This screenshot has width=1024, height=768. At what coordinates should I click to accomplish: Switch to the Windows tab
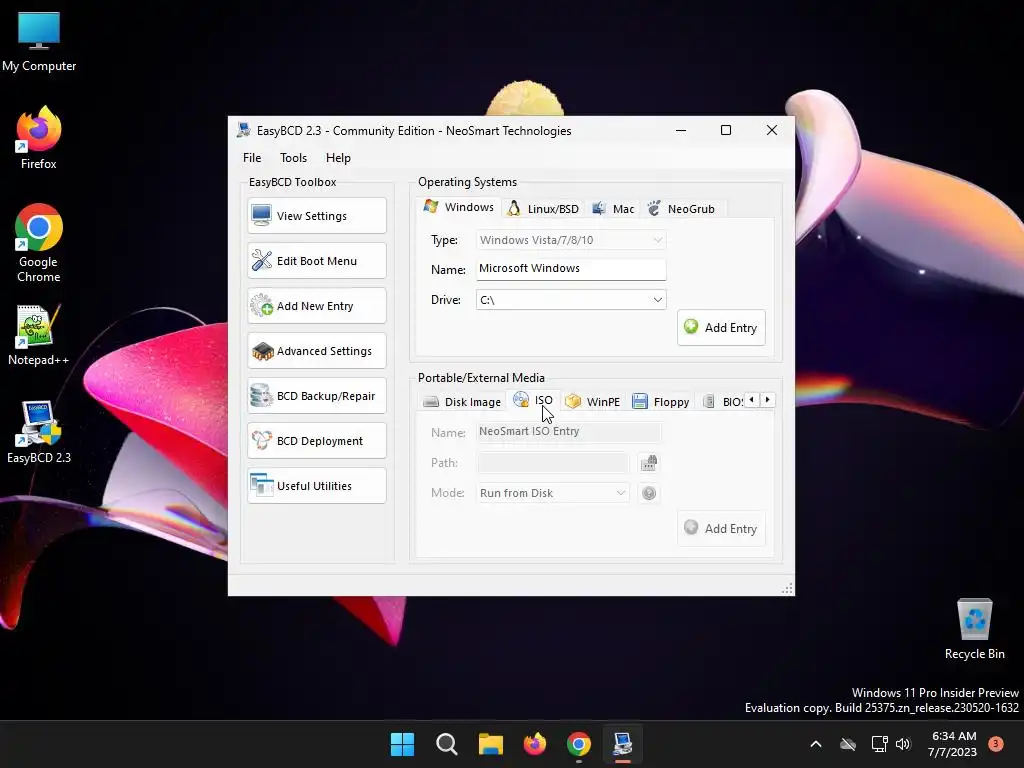pos(458,207)
